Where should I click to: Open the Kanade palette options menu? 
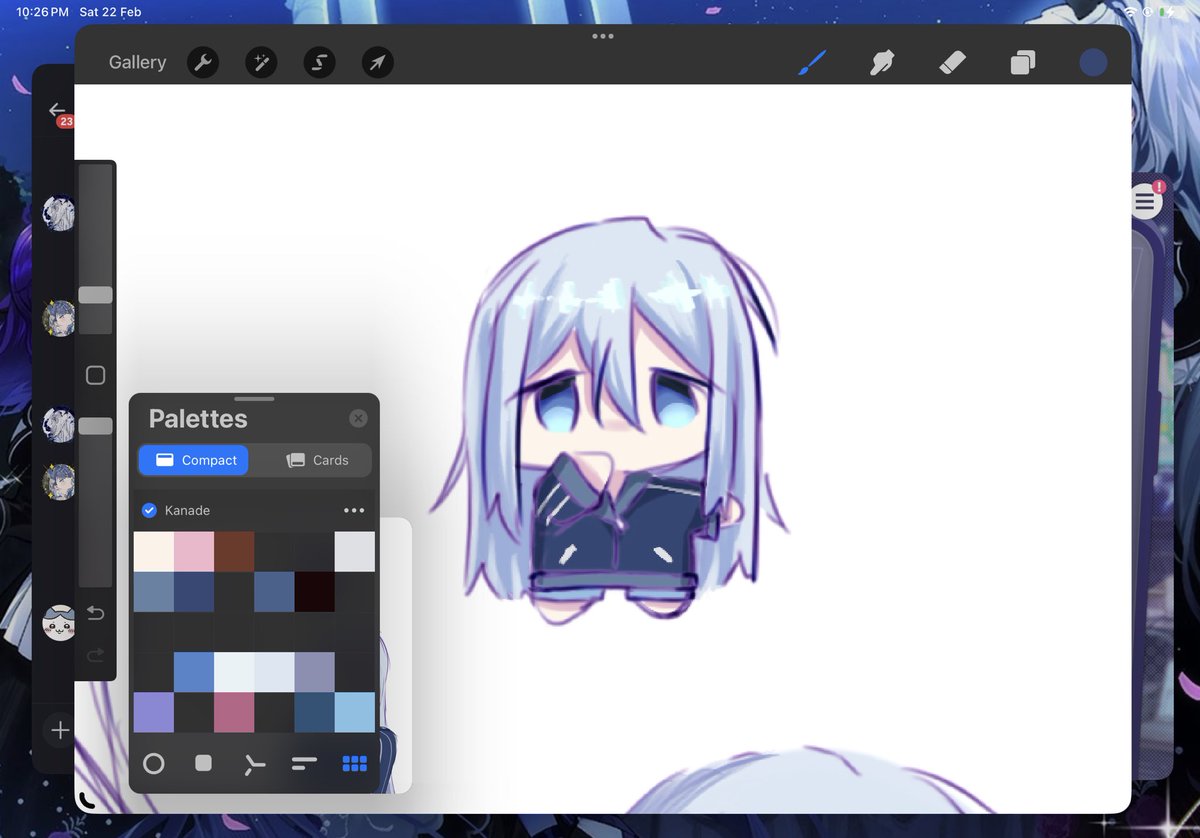point(354,510)
